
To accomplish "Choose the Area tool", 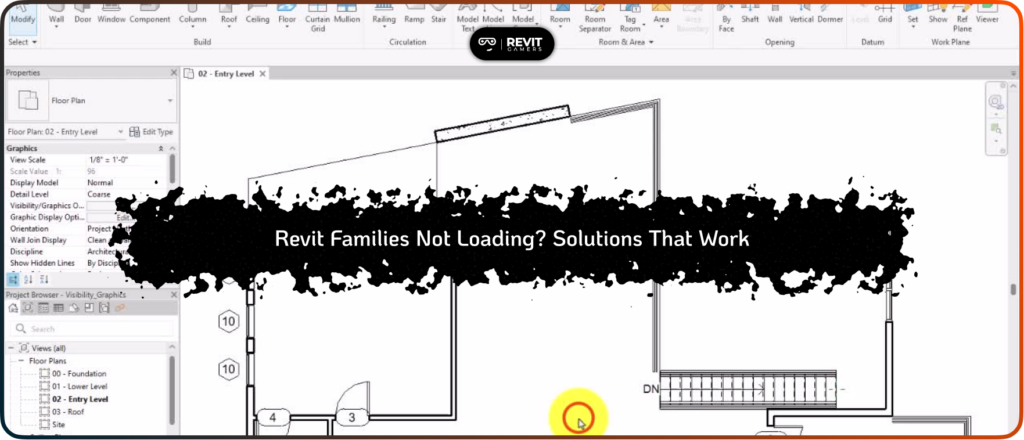I will 661,14.
